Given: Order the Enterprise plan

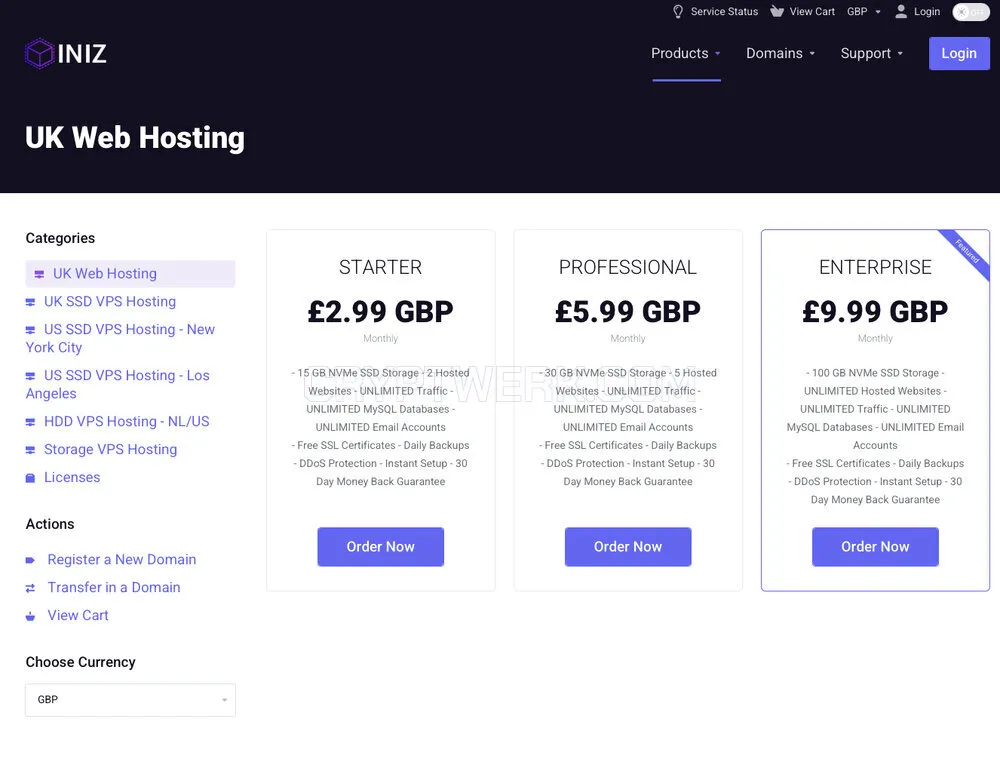Looking at the screenshot, I should (875, 547).
